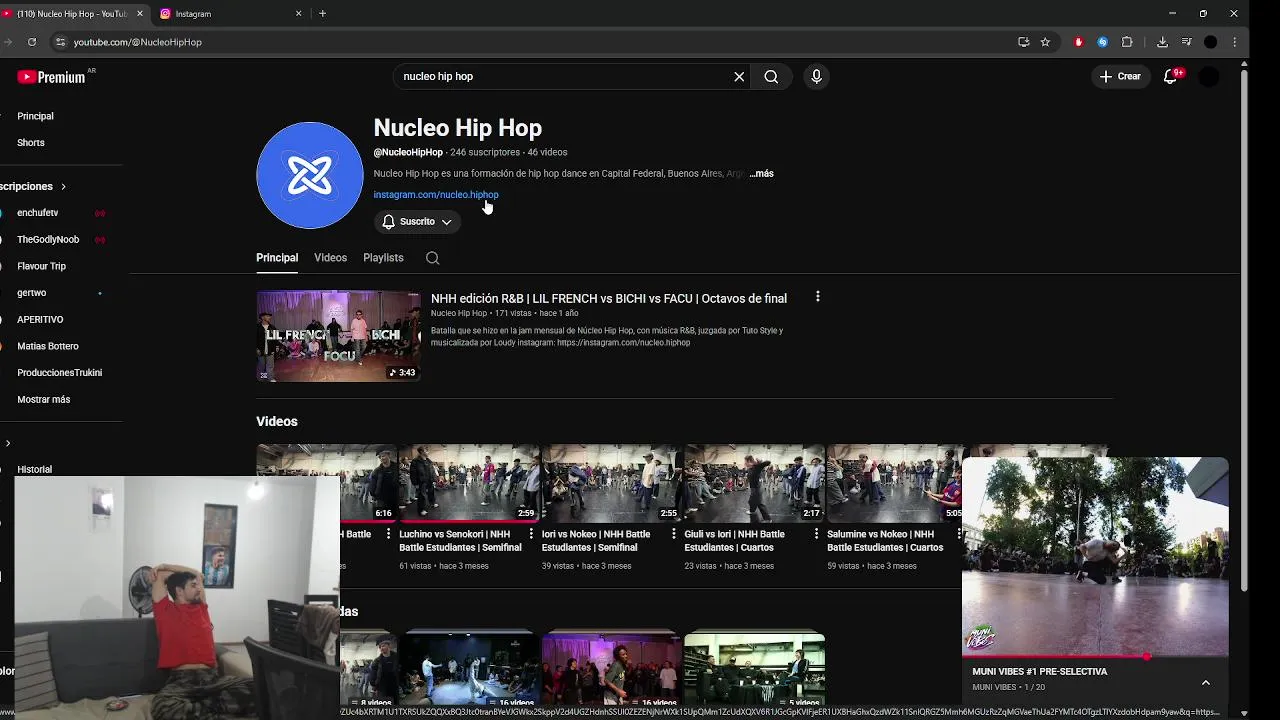Screen dimensions: 1280x720
Task: Click the YouTube Premium logo
Action: pyautogui.click(x=52, y=77)
